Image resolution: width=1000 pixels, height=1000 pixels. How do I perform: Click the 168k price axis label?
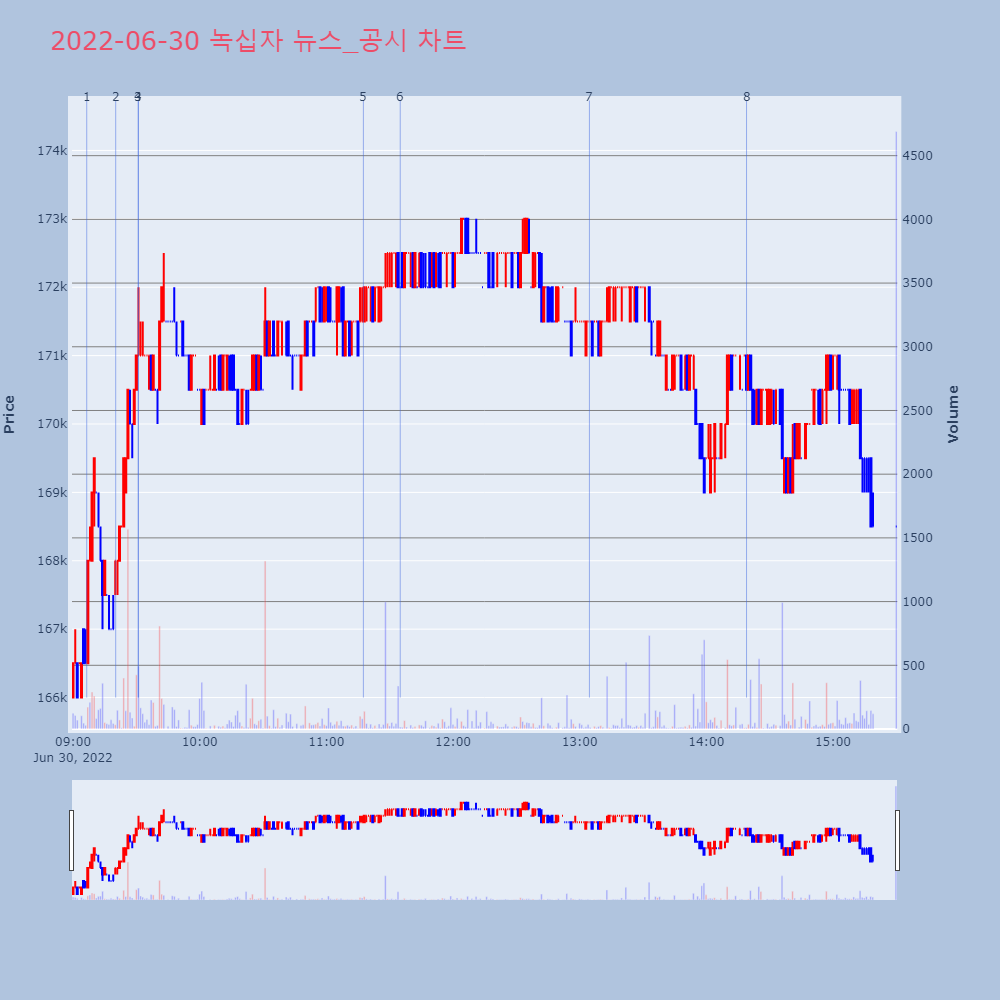click(52, 561)
